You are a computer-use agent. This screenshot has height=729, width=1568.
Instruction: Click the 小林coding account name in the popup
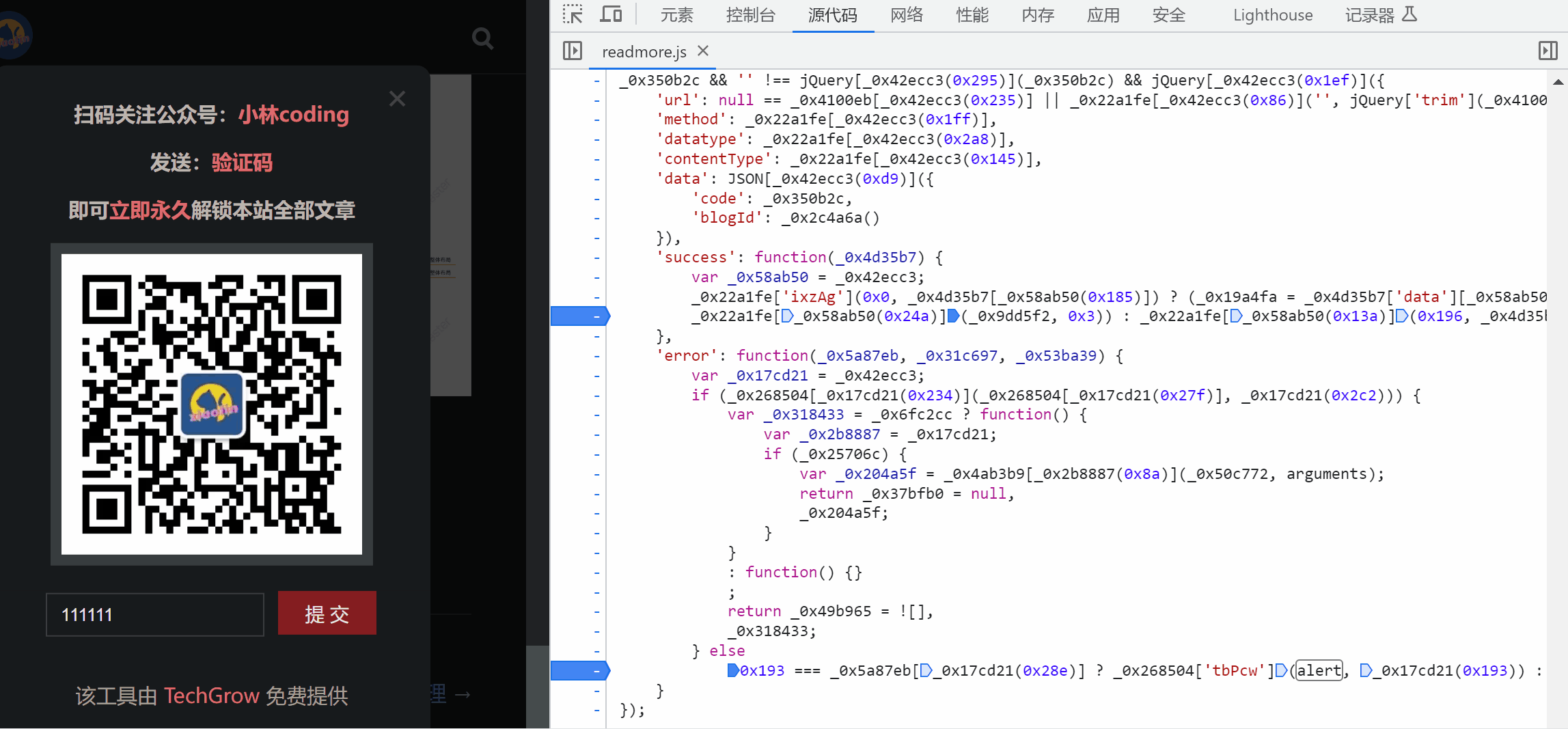(x=294, y=114)
